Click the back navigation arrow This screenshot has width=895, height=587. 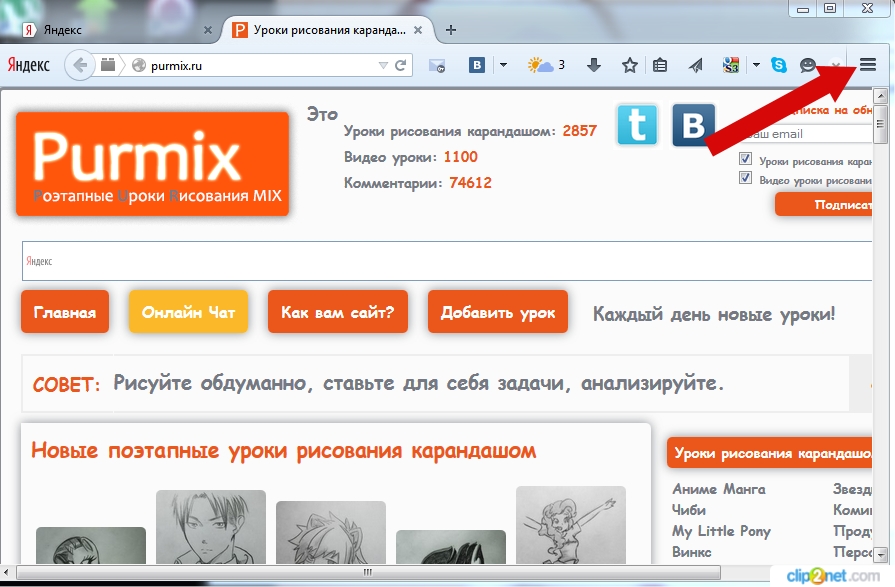coord(80,65)
